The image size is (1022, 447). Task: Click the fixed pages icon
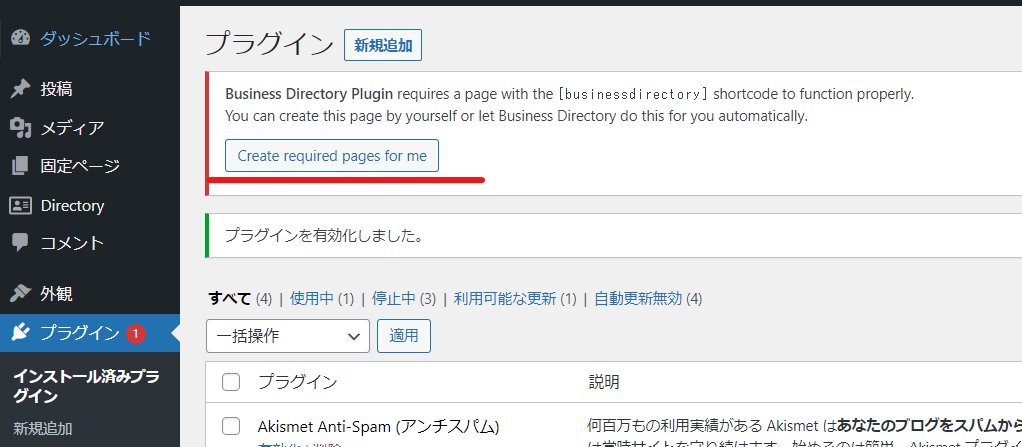coord(20,166)
